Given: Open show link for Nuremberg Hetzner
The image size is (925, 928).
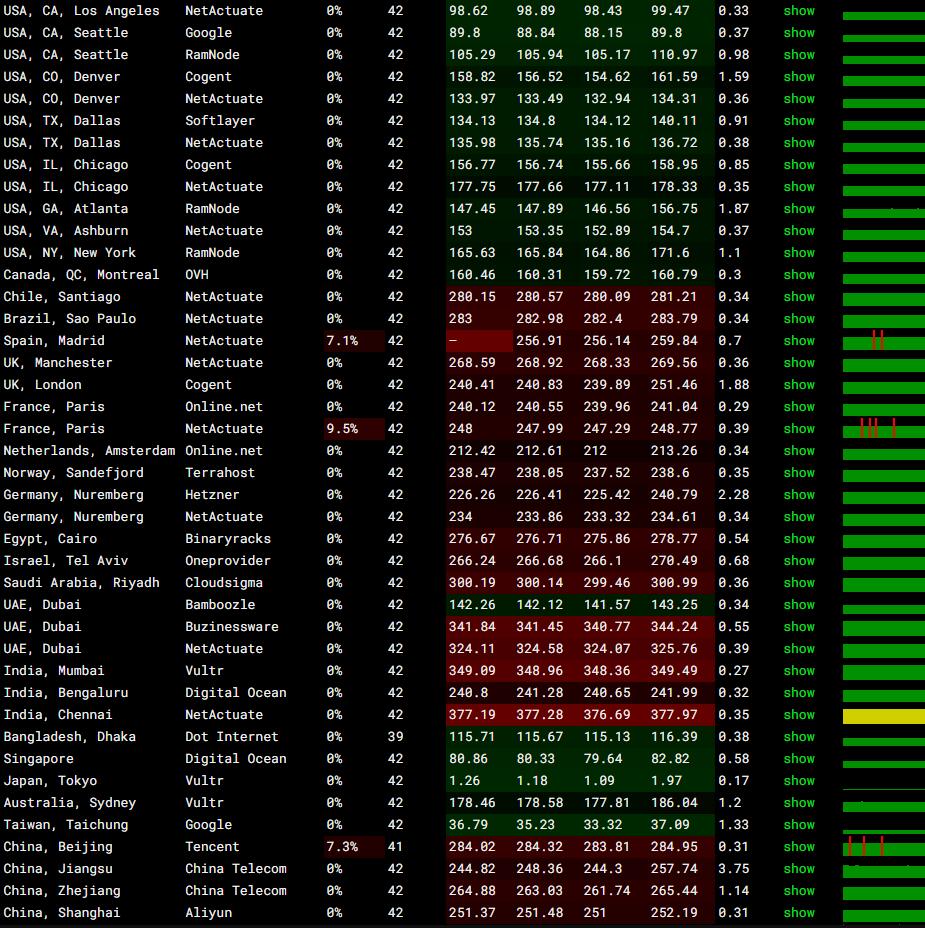Looking at the screenshot, I should [x=799, y=495].
